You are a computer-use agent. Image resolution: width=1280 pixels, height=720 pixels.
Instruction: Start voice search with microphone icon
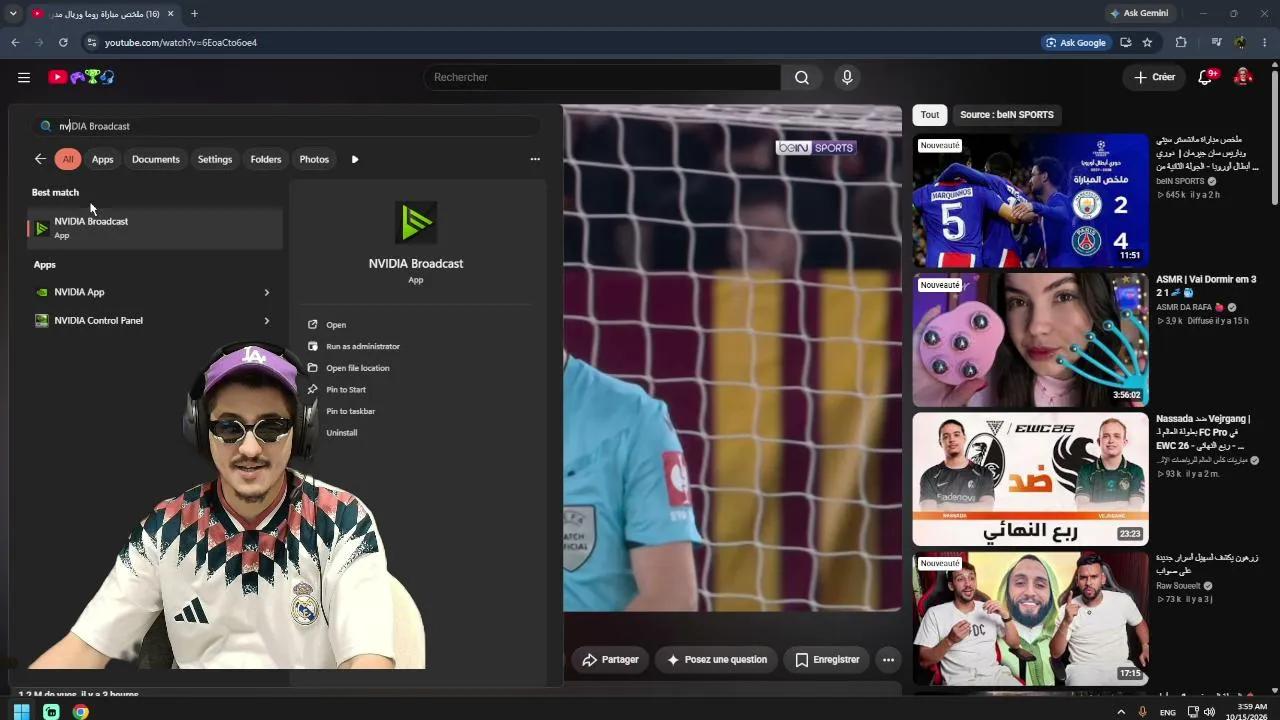(847, 77)
